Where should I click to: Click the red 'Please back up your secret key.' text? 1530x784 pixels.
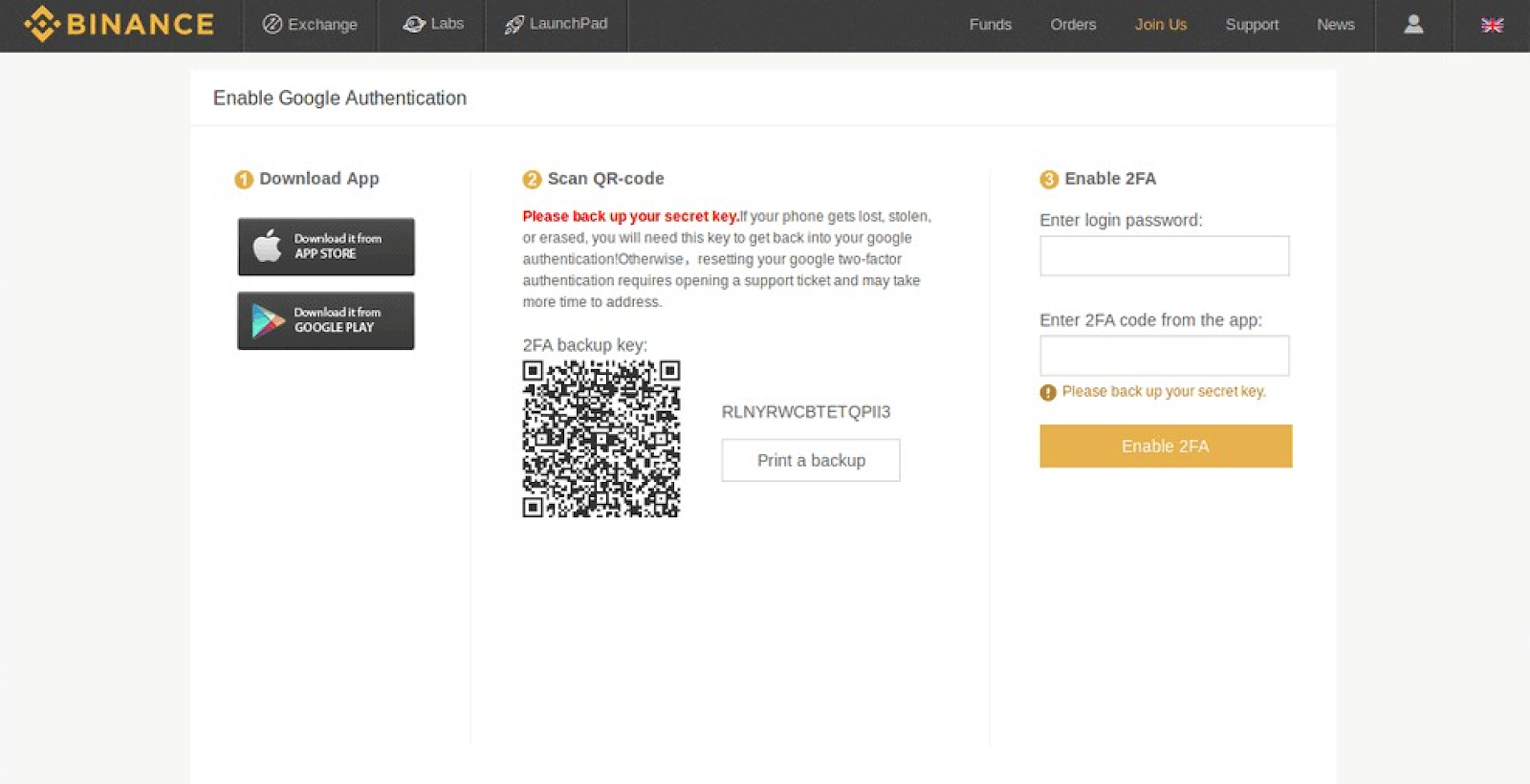point(631,216)
